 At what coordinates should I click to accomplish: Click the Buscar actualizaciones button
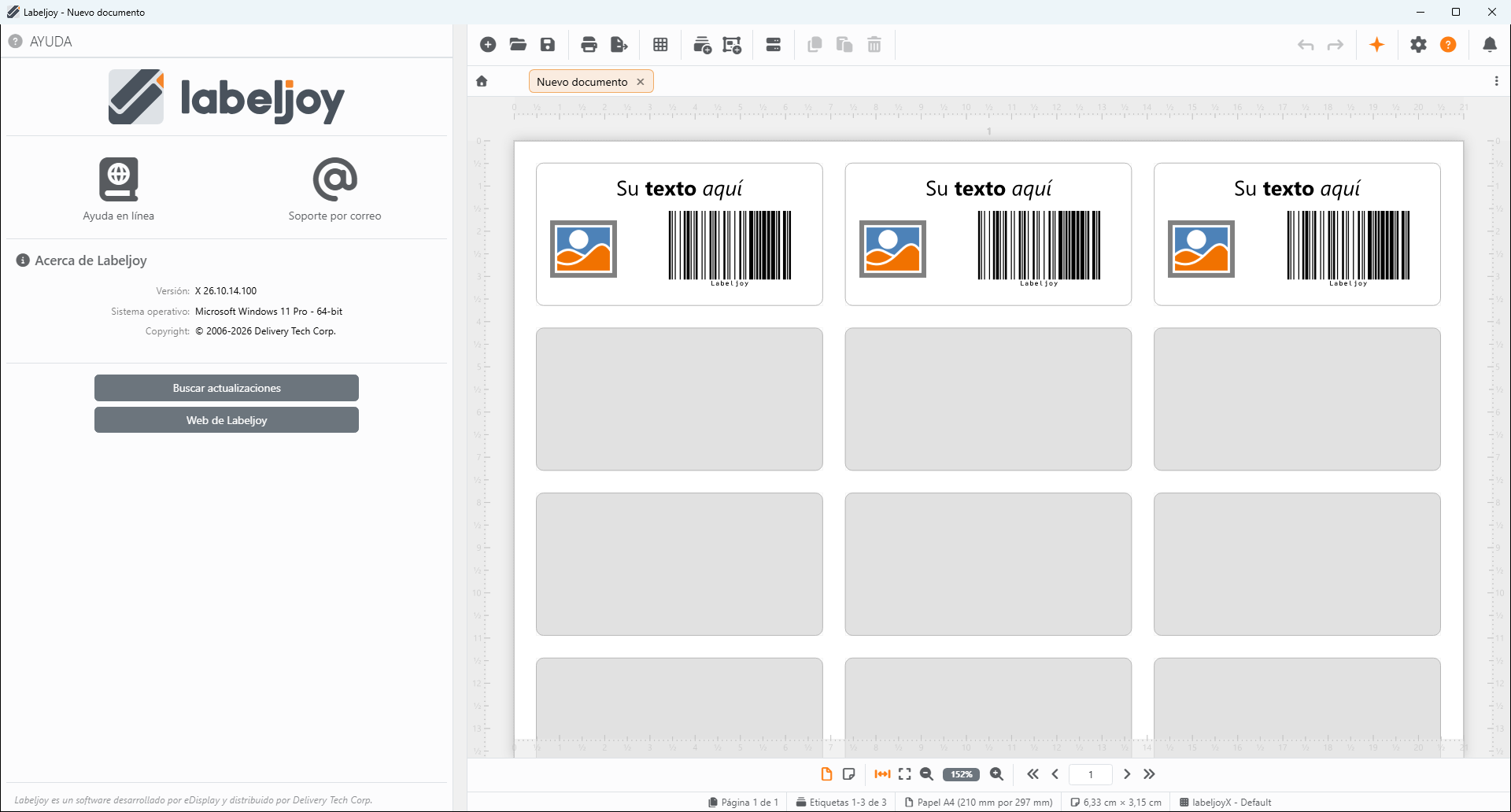227,388
